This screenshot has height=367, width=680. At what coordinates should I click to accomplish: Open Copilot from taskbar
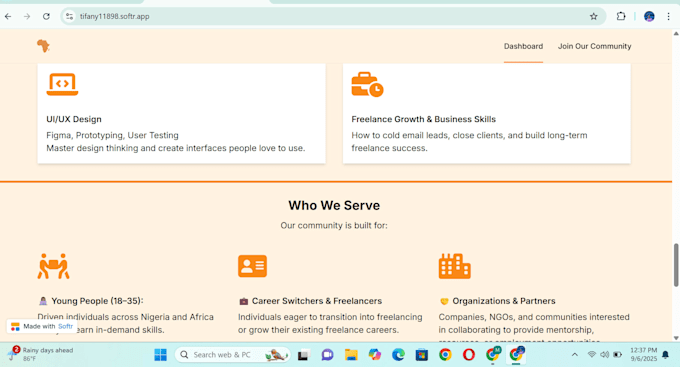375,355
